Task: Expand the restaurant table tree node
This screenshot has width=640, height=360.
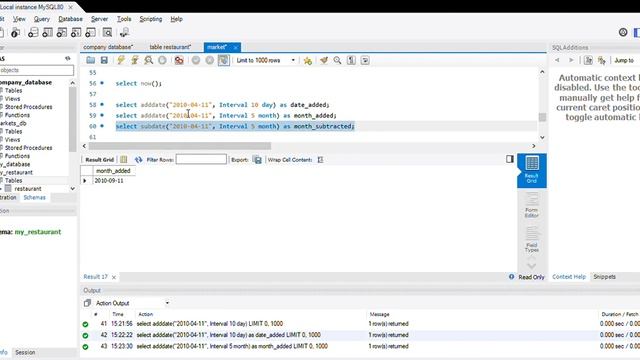Action: [x=1, y=189]
